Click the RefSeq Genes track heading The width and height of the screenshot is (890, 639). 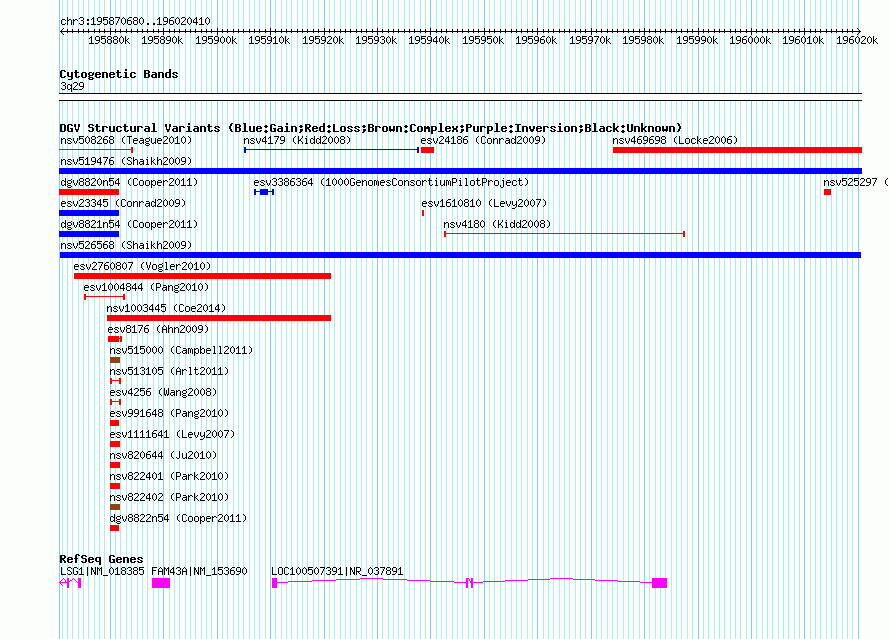point(101,559)
